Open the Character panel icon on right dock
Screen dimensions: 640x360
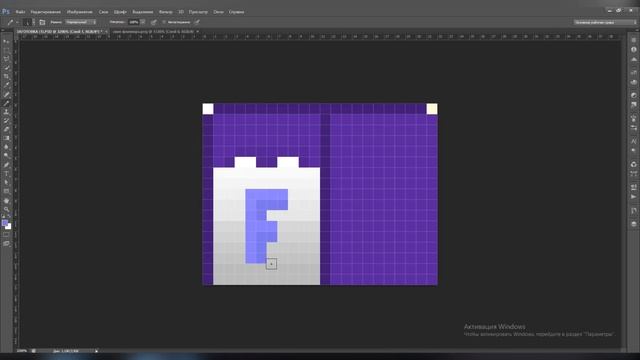coord(633,141)
